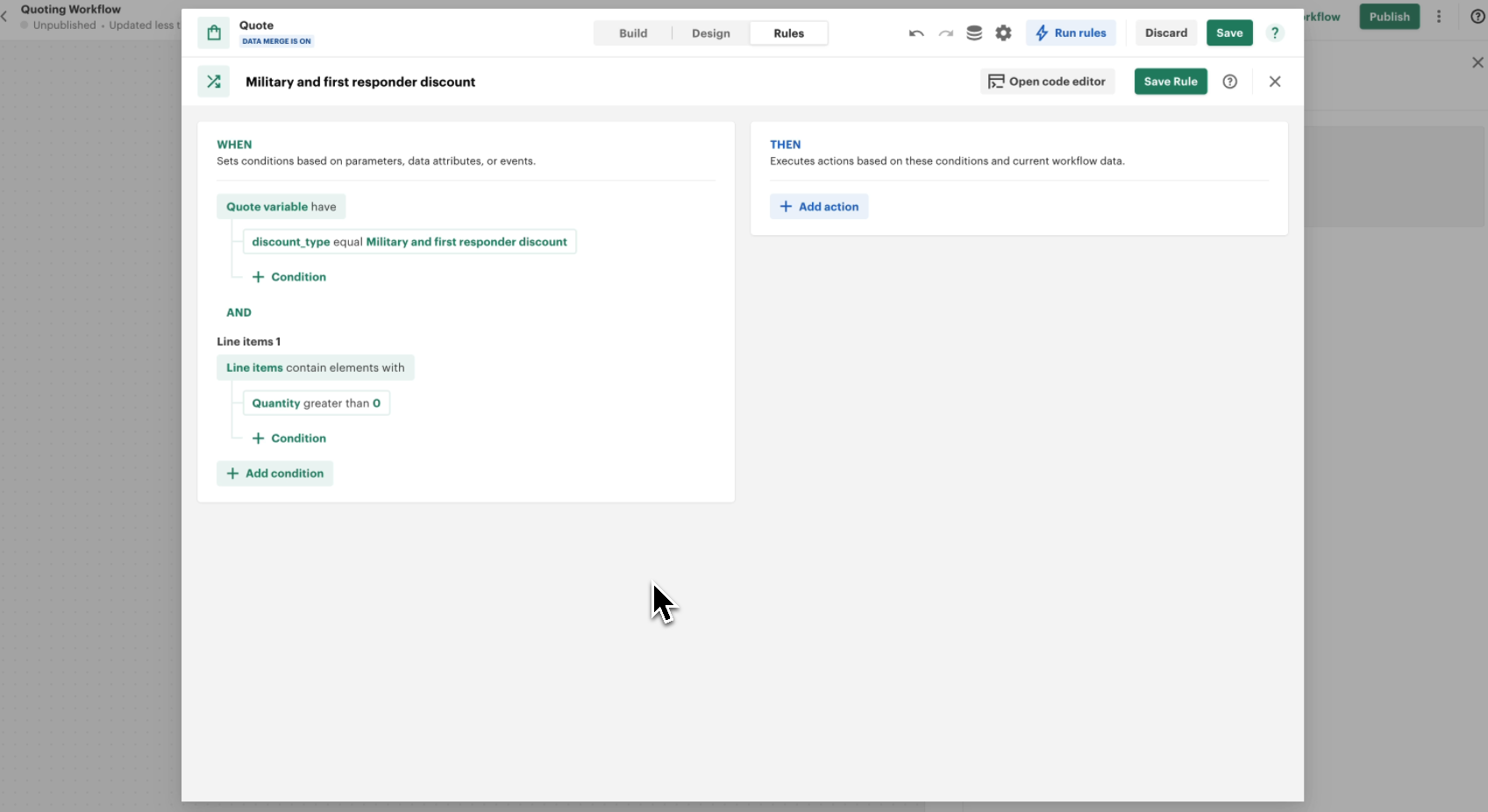Click the rule help icon beside Save Rule
The height and width of the screenshot is (812, 1488).
tap(1230, 82)
